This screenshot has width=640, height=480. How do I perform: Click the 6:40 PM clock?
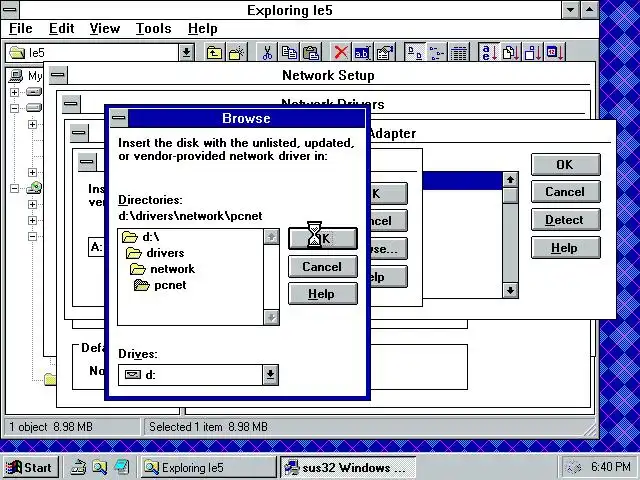click(610, 467)
